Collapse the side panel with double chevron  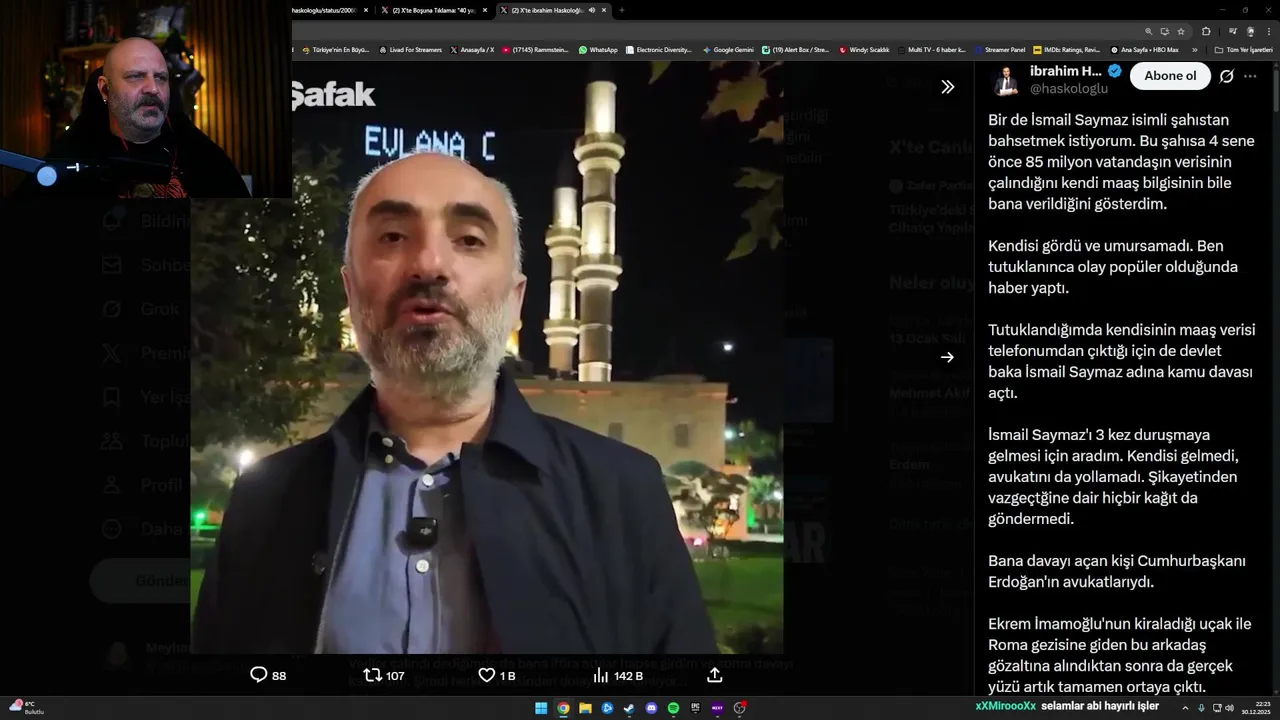click(947, 87)
